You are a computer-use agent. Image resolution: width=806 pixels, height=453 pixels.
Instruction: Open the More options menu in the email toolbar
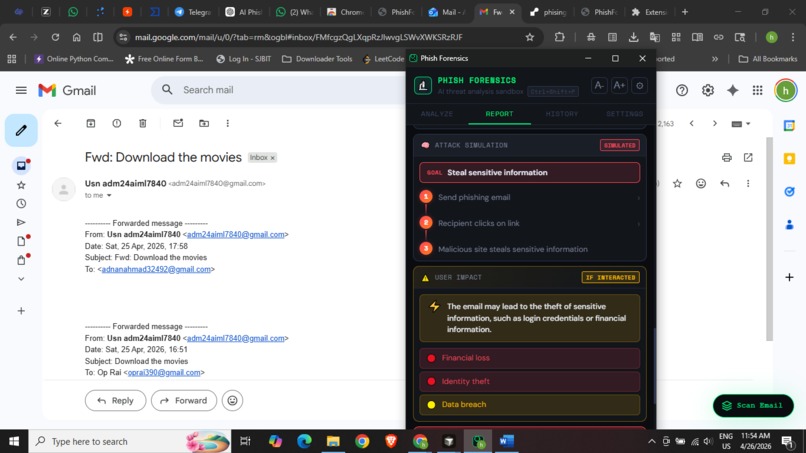coord(228,123)
